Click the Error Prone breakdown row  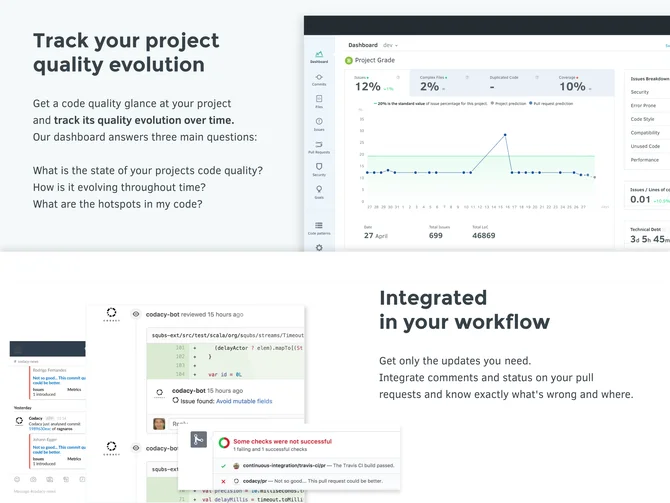point(643,106)
